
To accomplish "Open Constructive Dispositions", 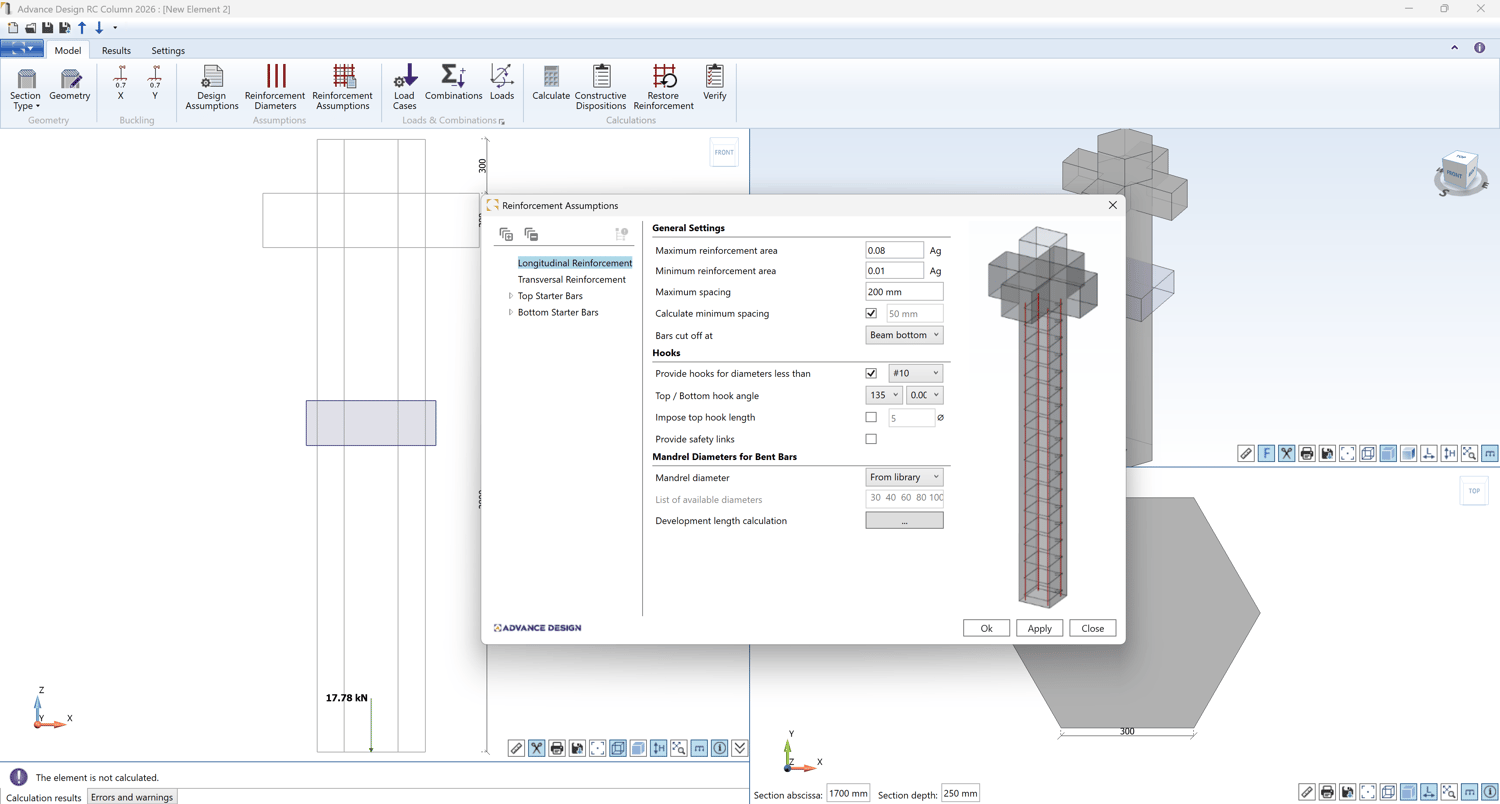I will [x=601, y=86].
